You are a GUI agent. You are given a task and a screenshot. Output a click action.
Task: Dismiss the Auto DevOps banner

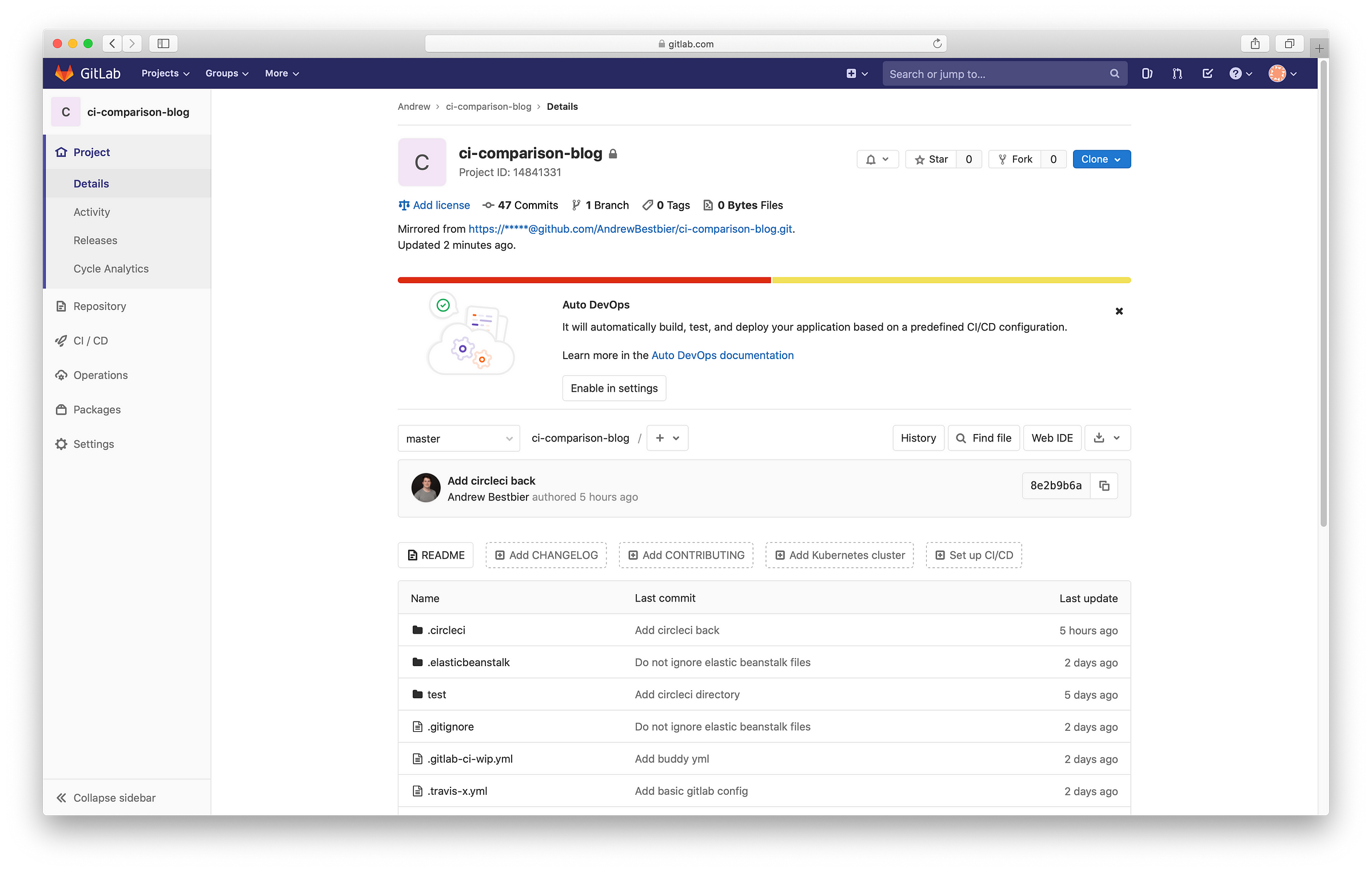point(1119,311)
